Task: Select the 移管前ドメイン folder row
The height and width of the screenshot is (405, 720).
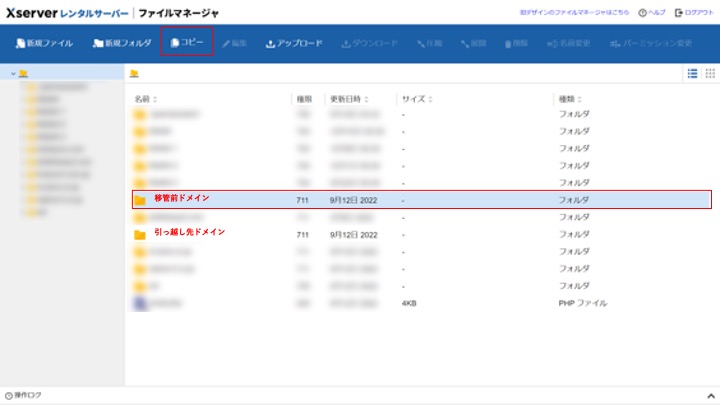Action: (x=422, y=200)
